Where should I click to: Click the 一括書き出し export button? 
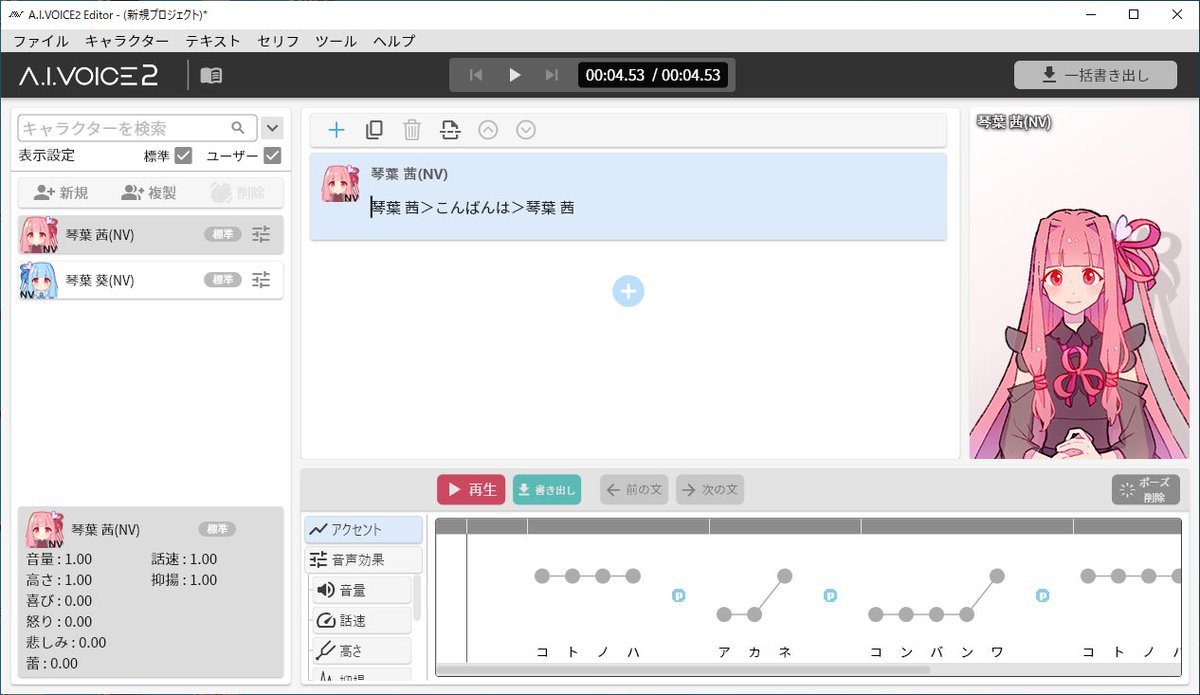(1095, 75)
